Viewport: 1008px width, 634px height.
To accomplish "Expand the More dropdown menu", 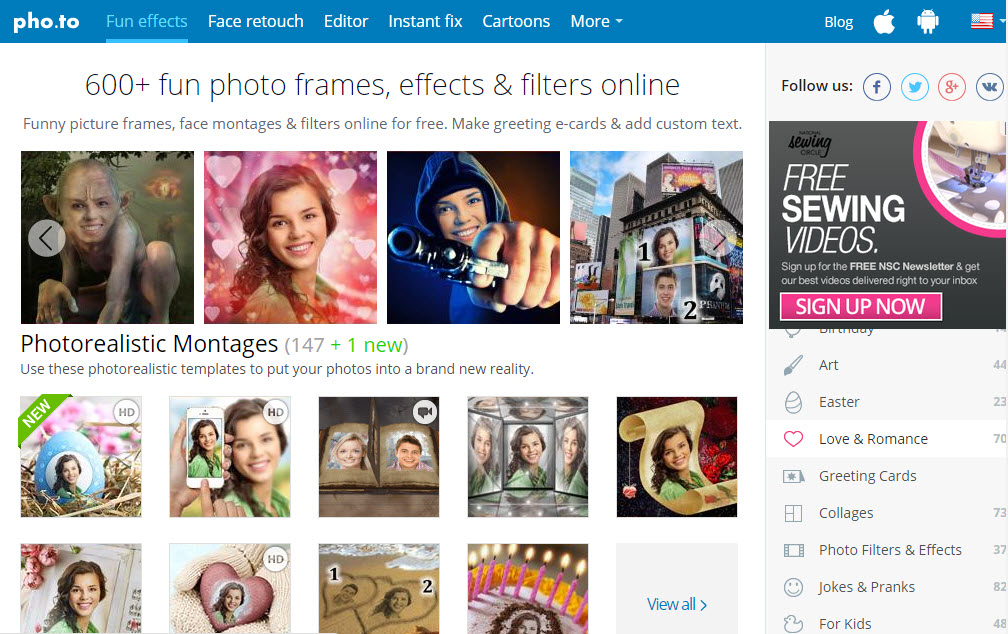I will [x=596, y=21].
